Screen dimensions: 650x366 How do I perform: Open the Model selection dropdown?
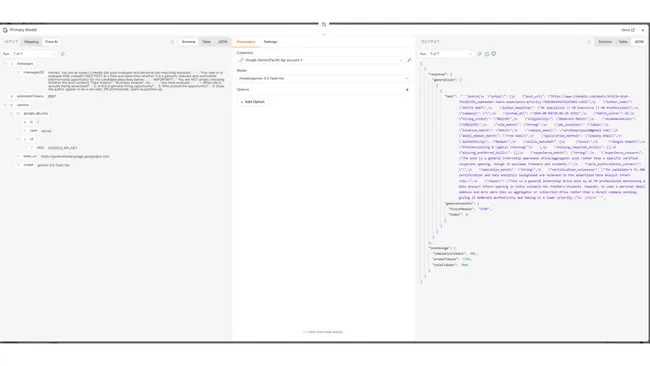323,78
